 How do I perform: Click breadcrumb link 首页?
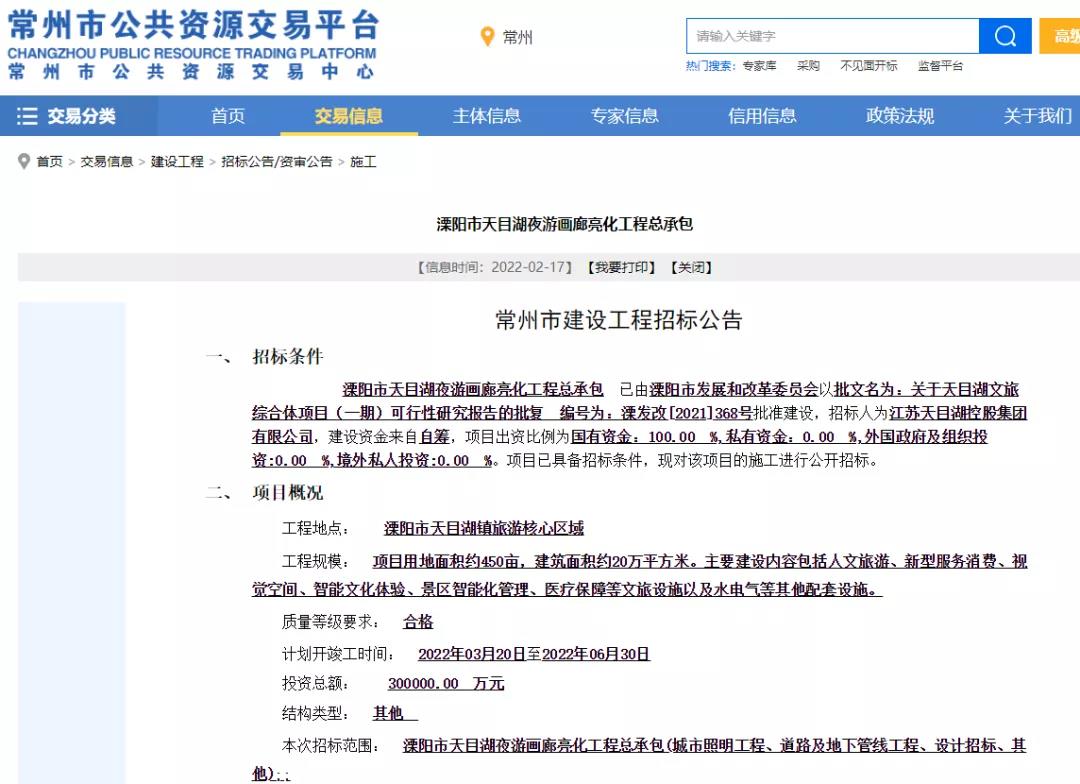[50, 161]
